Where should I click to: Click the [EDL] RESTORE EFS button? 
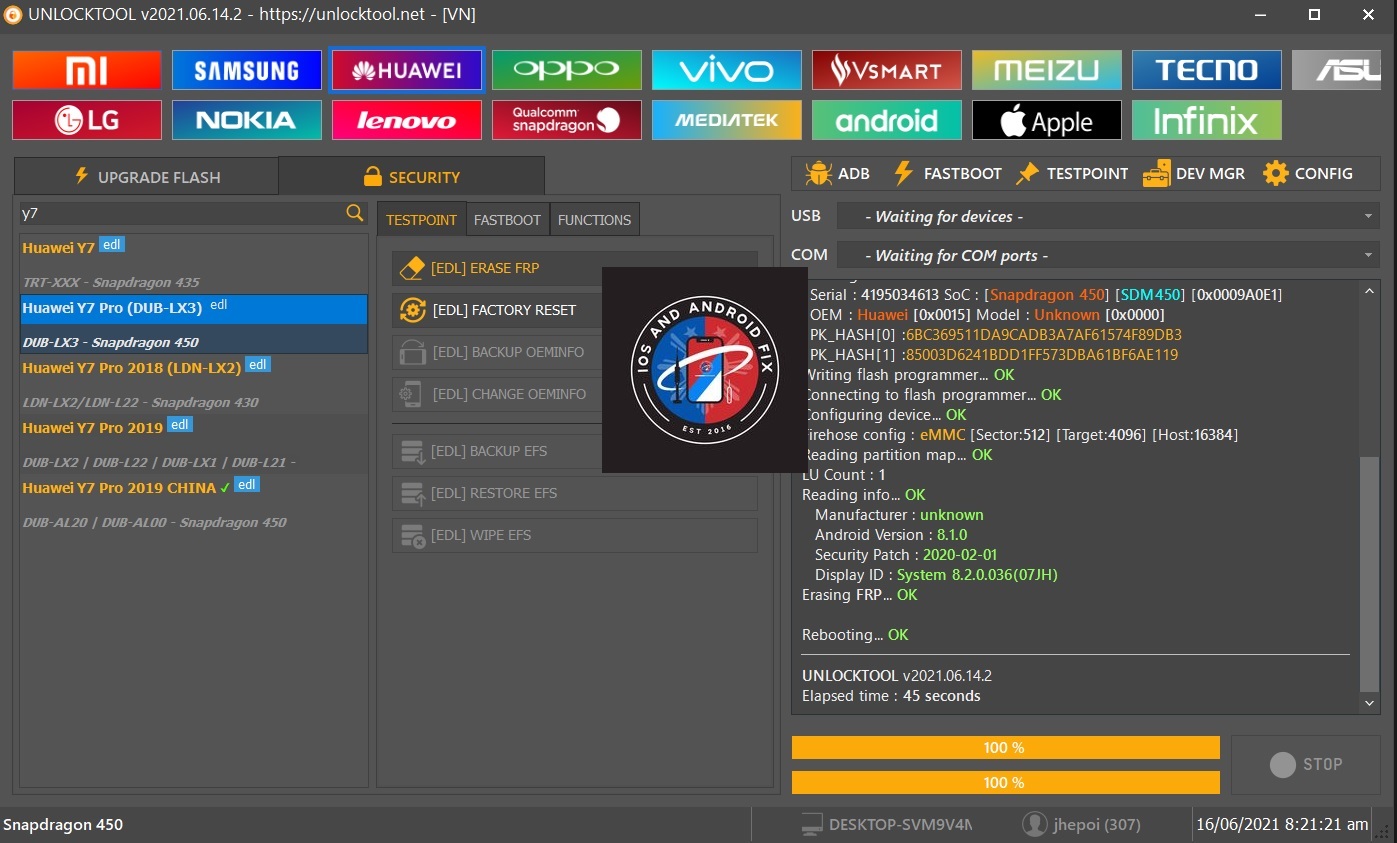[x=575, y=493]
